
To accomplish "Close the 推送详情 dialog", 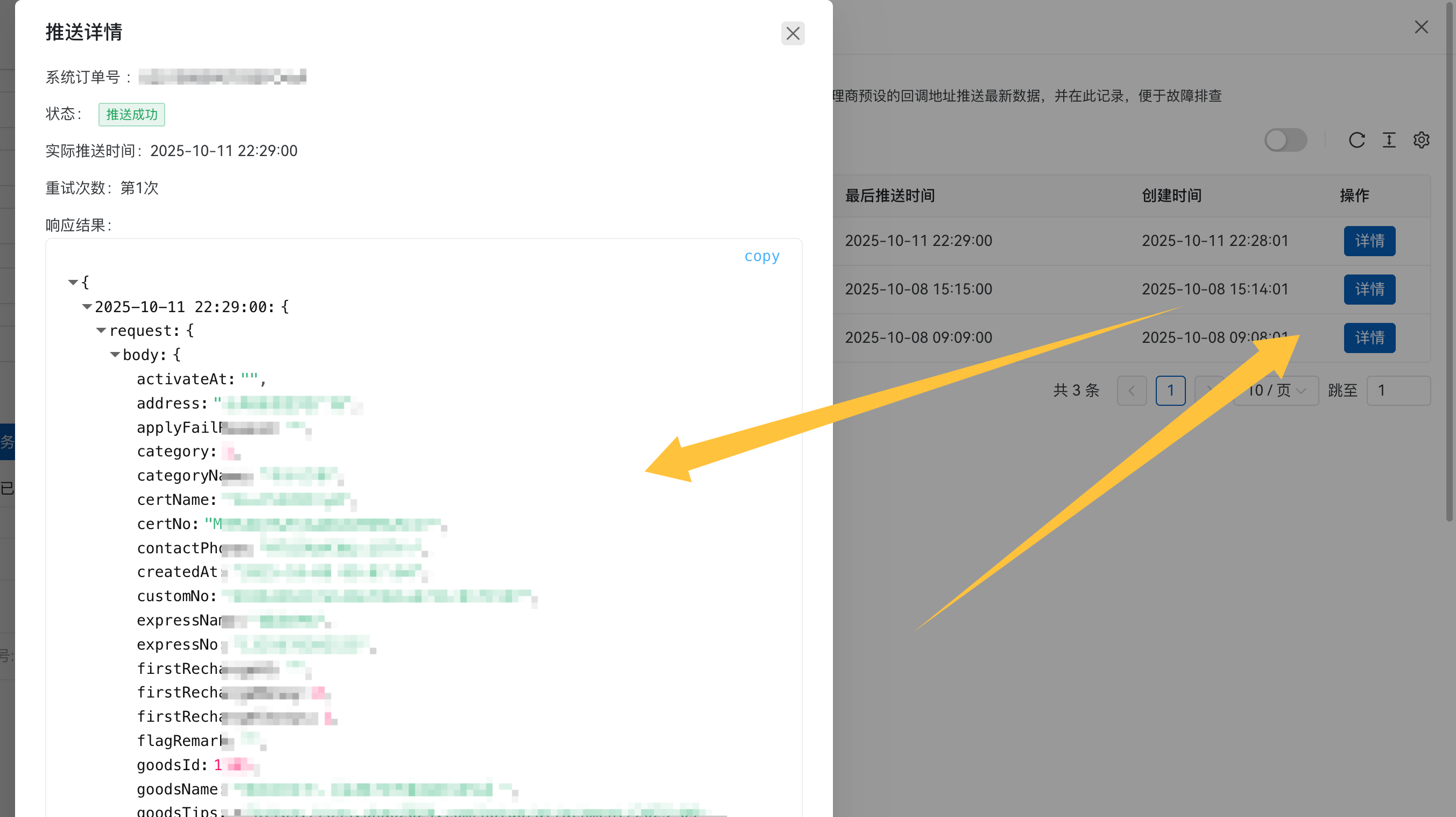I will tap(793, 33).
